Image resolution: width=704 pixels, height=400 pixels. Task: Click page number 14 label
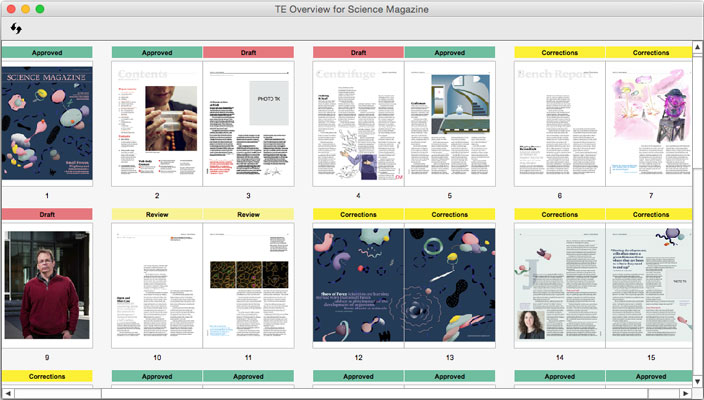559,357
